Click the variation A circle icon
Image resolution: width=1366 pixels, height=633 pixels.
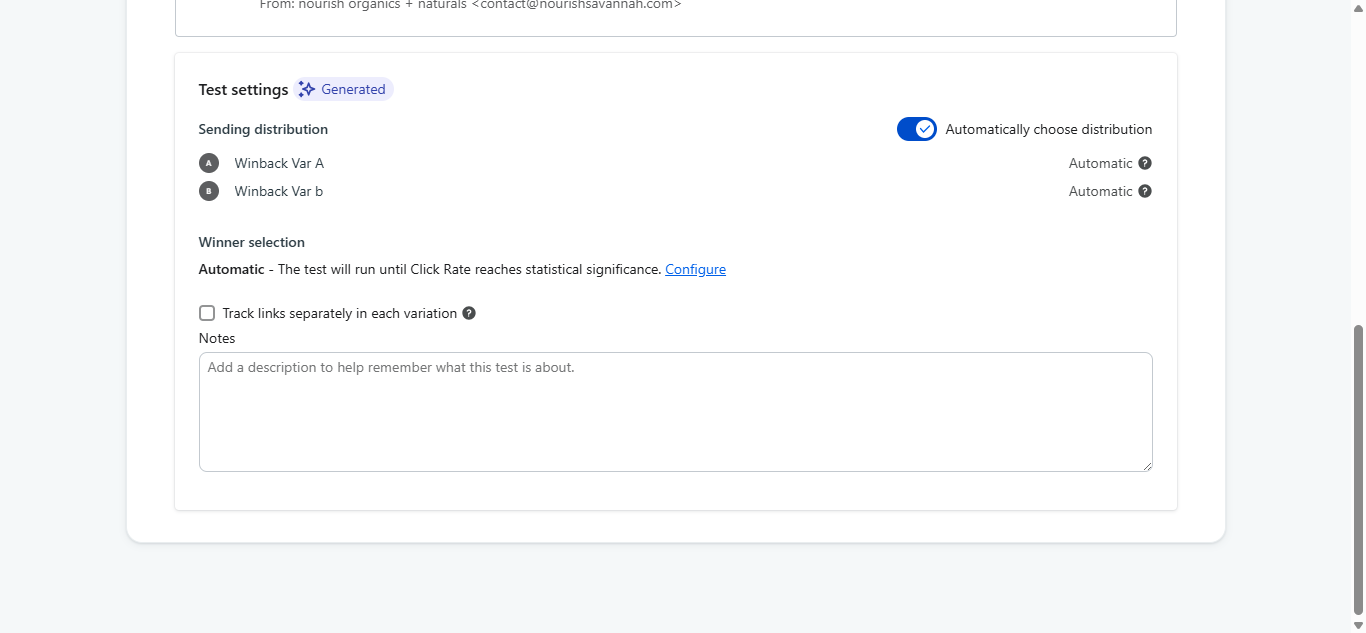pyautogui.click(x=208, y=163)
